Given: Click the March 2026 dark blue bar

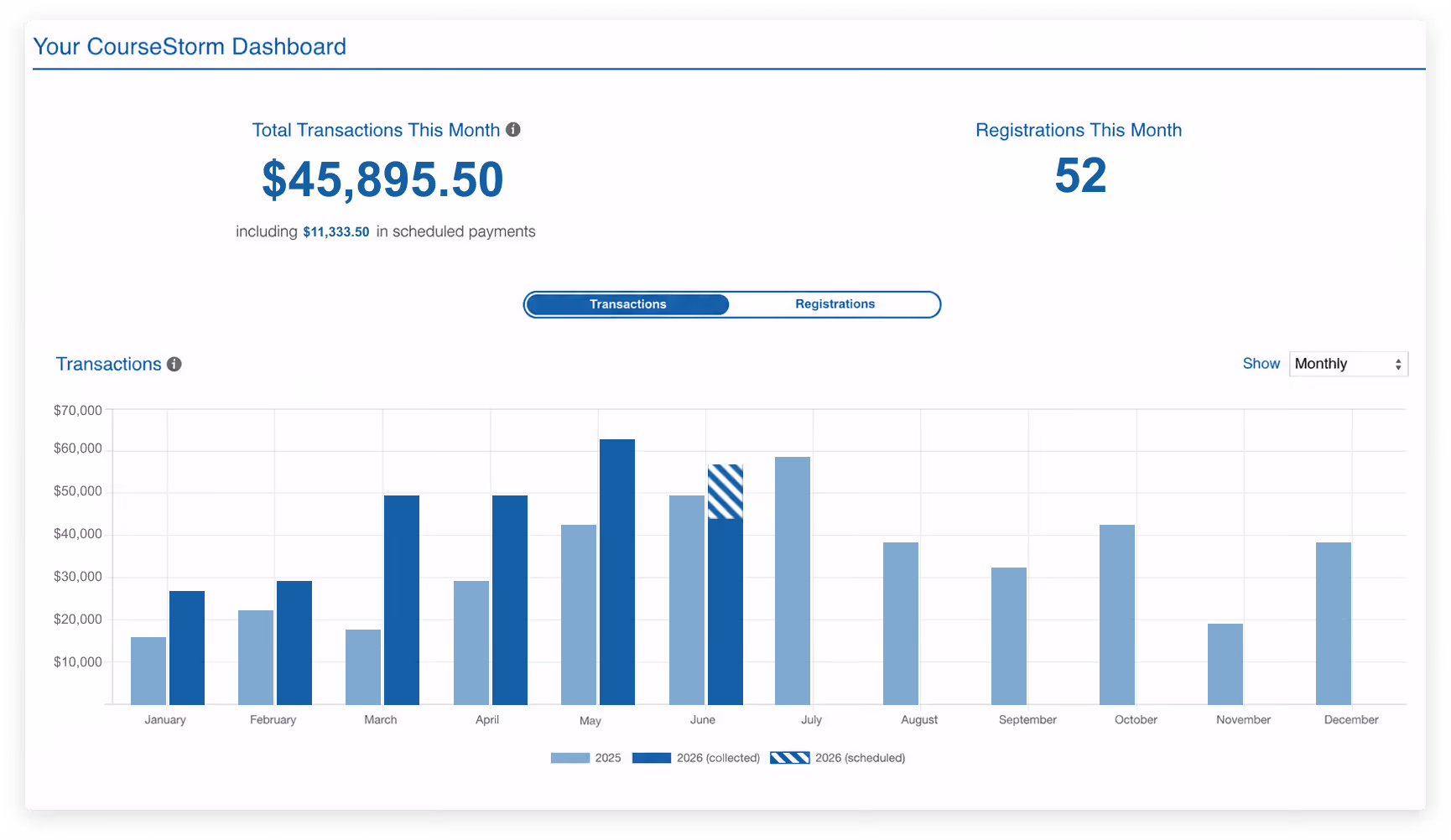Looking at the screenshot, I should [x=402, y=600].
